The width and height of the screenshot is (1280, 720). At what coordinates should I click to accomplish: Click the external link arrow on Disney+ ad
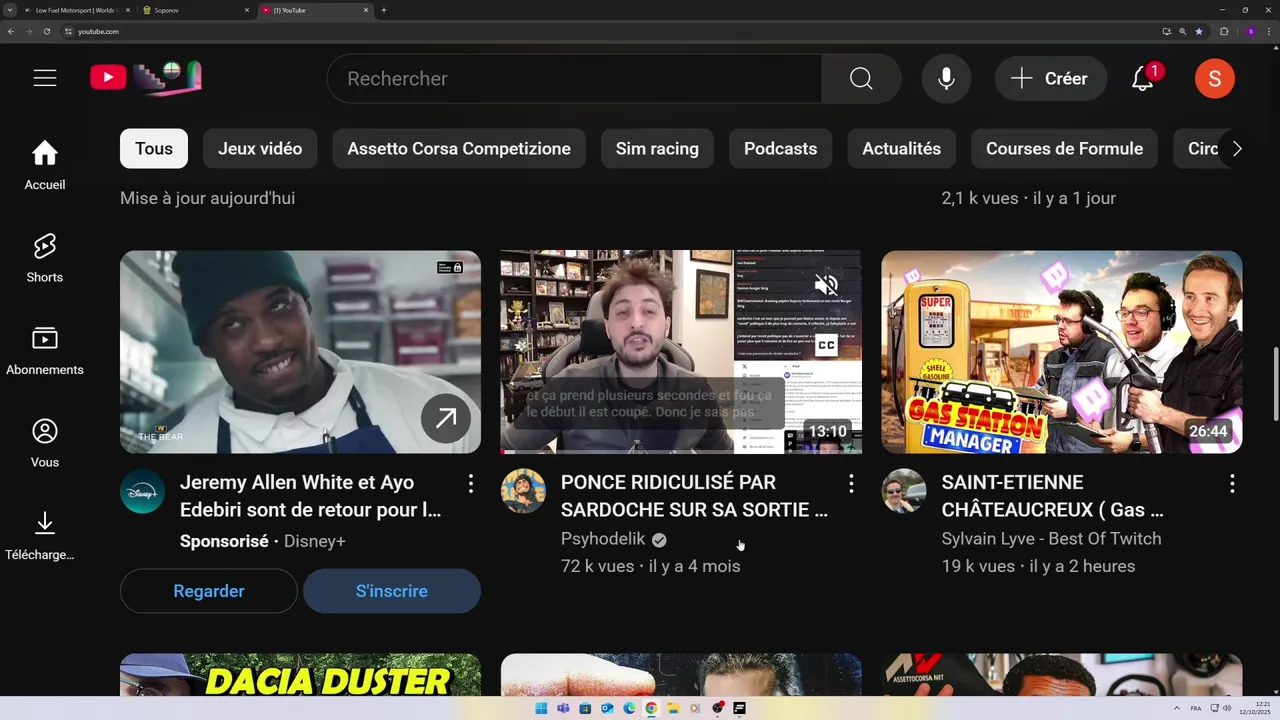click(x=446, y=418)
